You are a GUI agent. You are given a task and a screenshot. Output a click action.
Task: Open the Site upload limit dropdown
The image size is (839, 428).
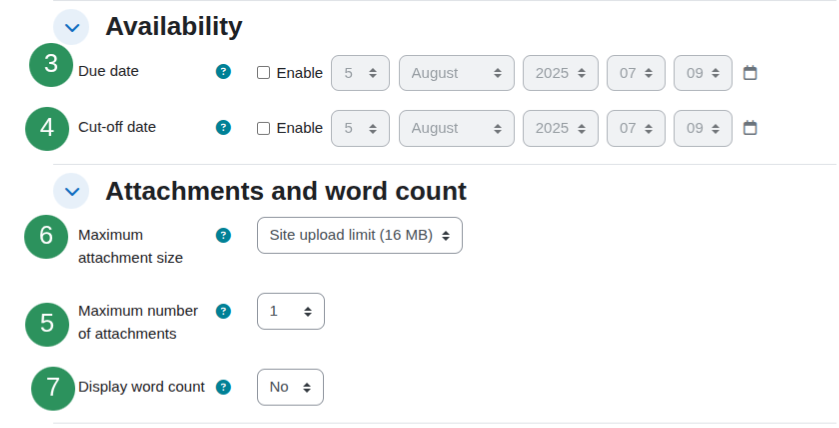tap(360, 235)
